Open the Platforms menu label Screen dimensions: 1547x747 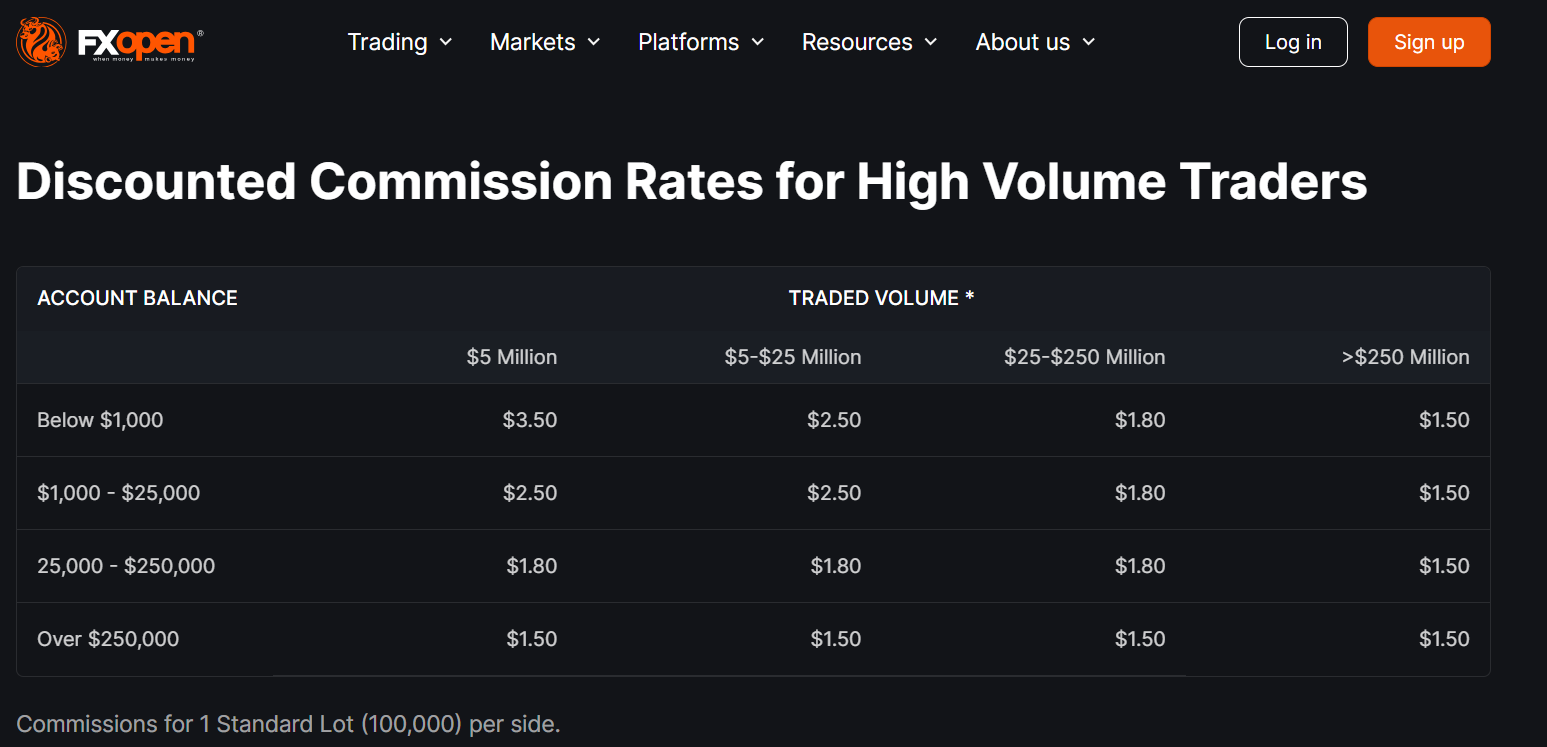coord(688,42)
